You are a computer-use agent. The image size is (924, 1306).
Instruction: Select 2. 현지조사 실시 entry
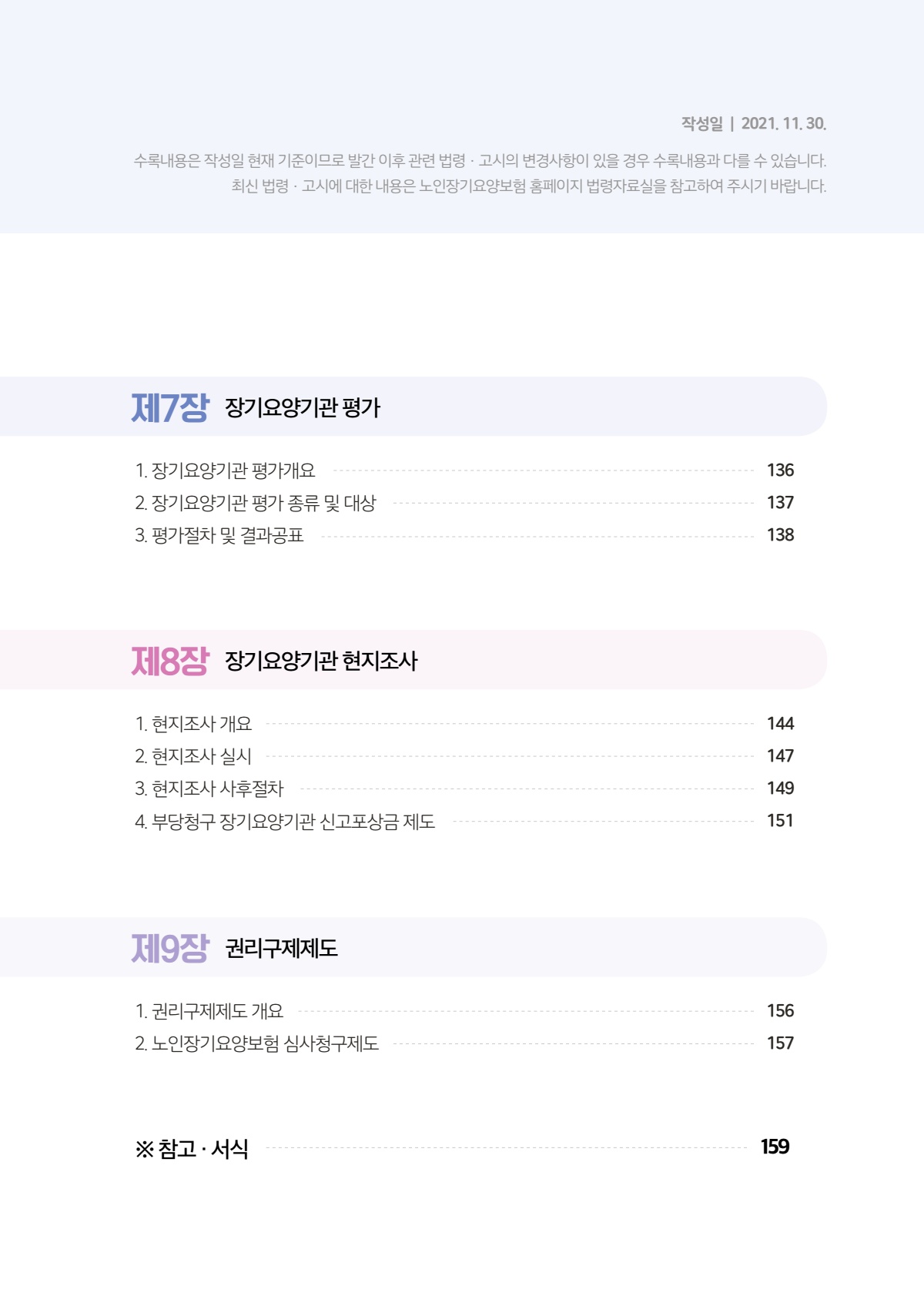tap(193, 756)
